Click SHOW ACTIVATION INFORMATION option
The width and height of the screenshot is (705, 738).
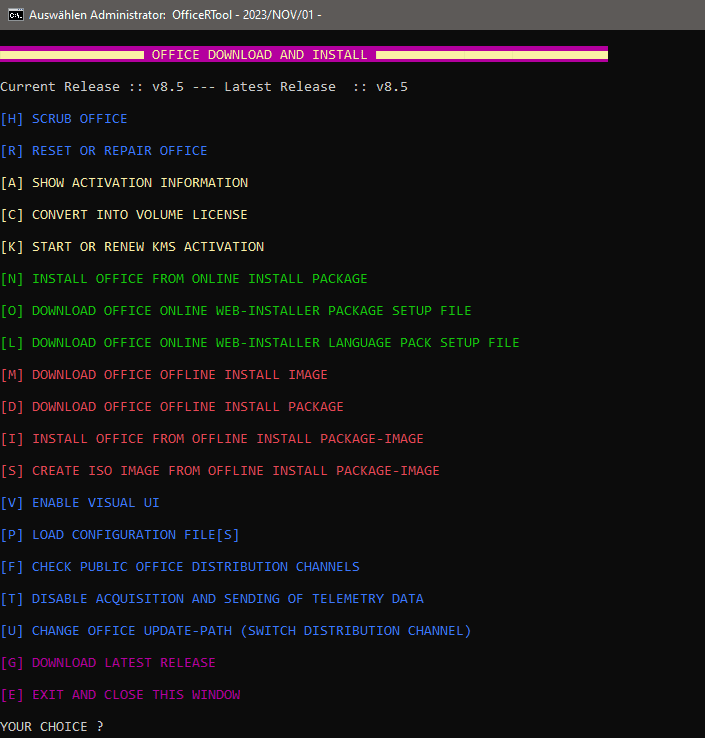coord(139,183)
